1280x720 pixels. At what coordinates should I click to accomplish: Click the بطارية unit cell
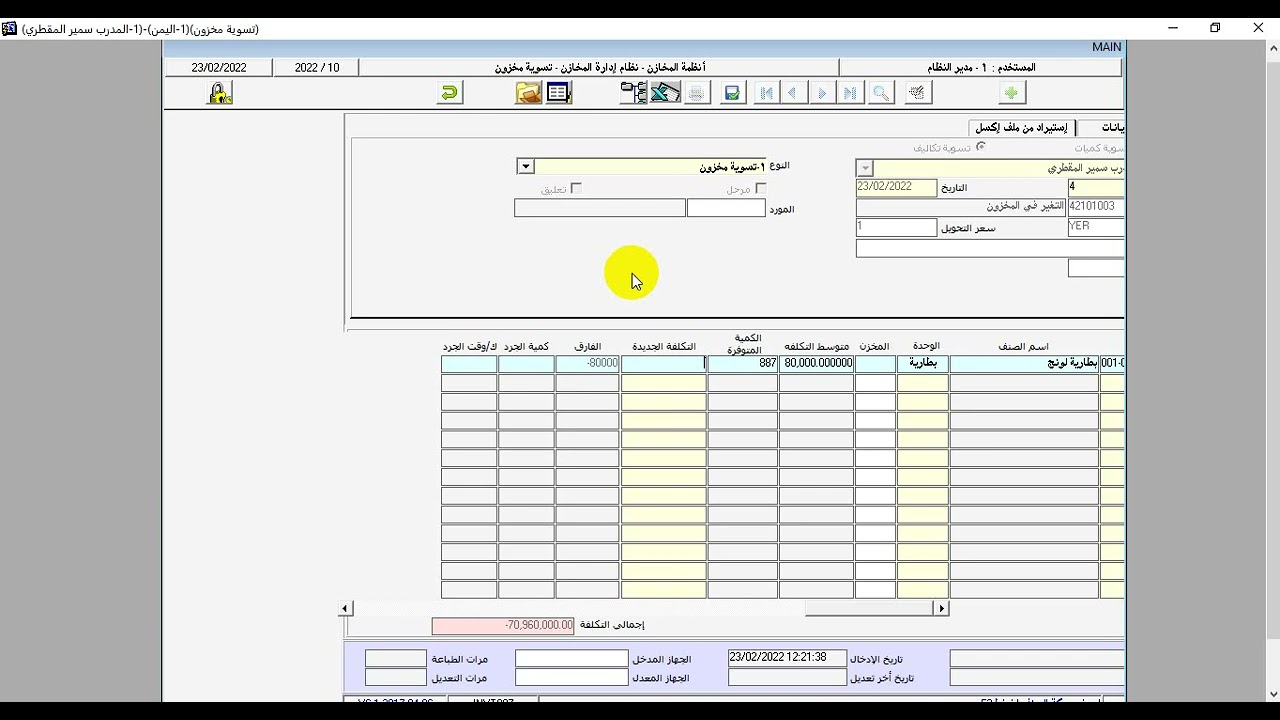(923, 364)
